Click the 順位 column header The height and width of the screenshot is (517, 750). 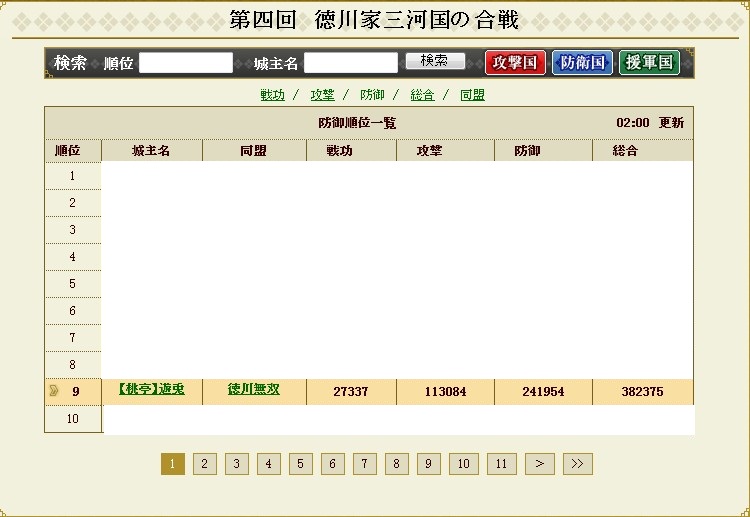[67, 151]
